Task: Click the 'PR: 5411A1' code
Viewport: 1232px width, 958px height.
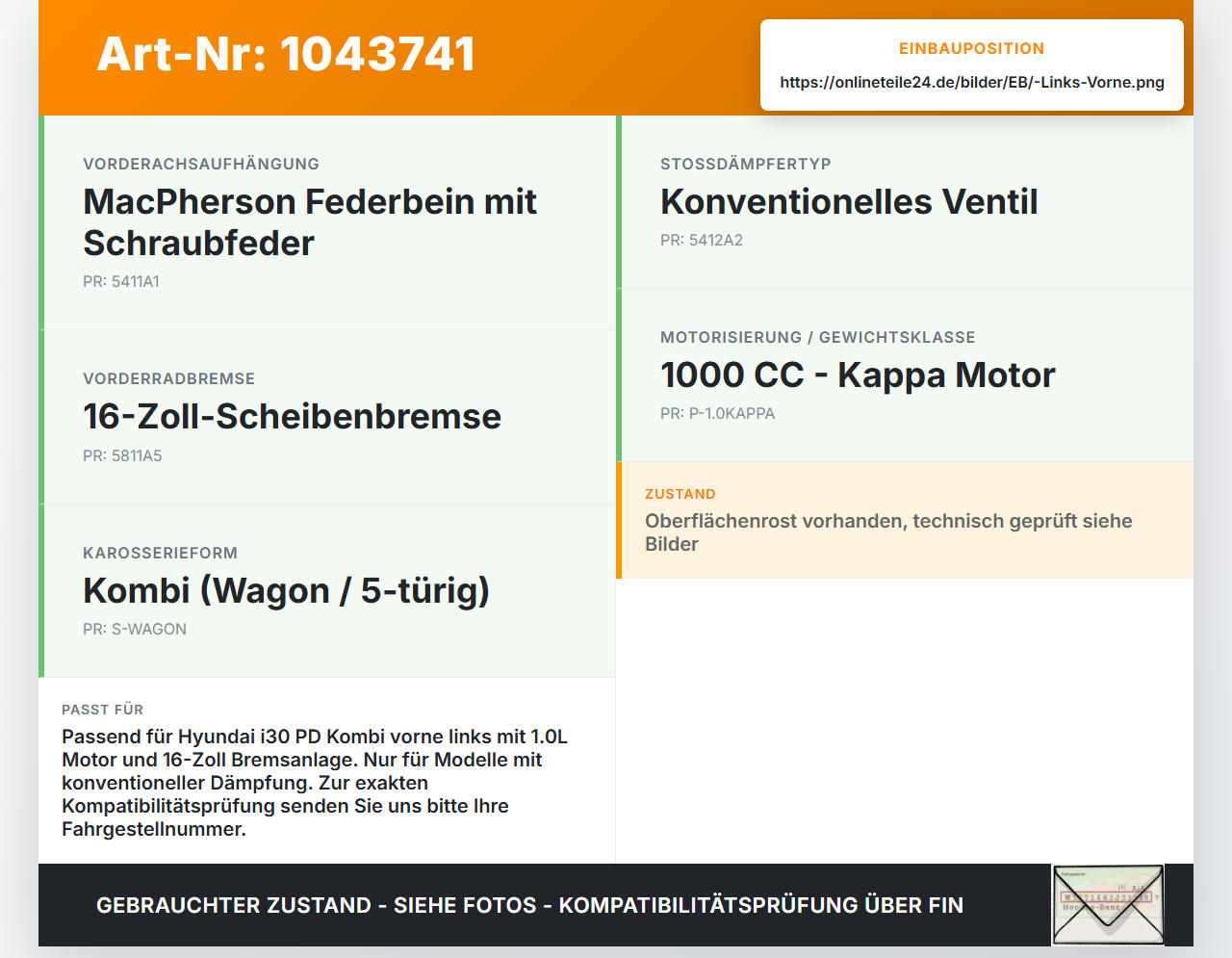Action: coord(121,281)
